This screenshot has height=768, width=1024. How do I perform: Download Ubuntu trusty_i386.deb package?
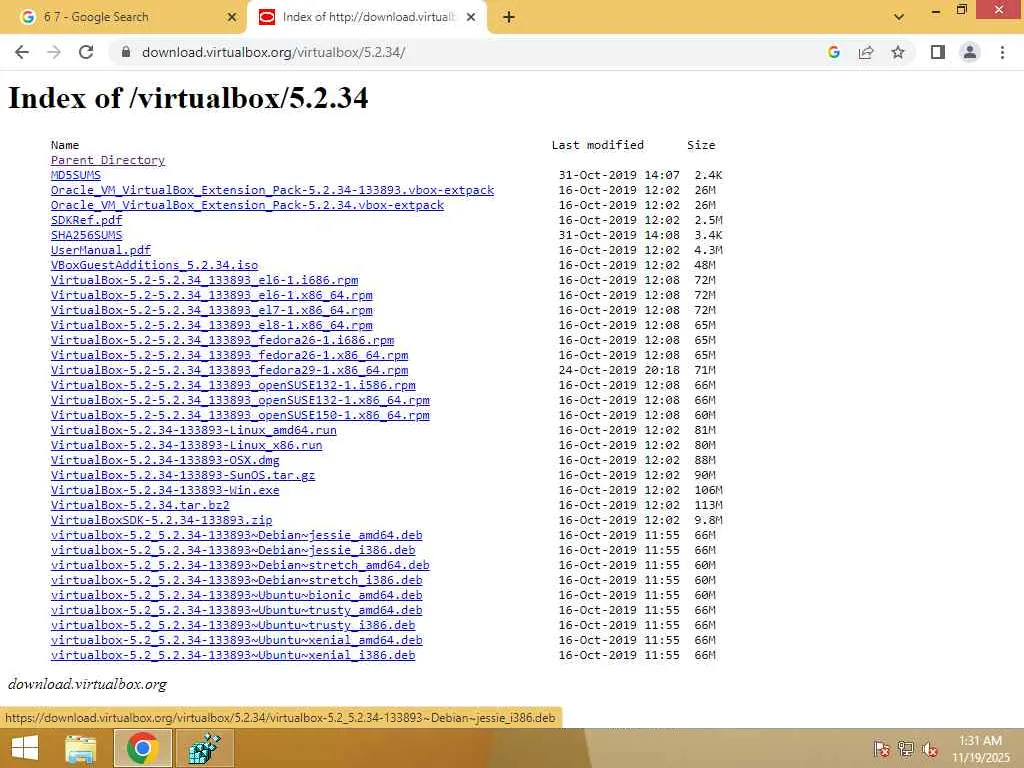pos(233,626)
